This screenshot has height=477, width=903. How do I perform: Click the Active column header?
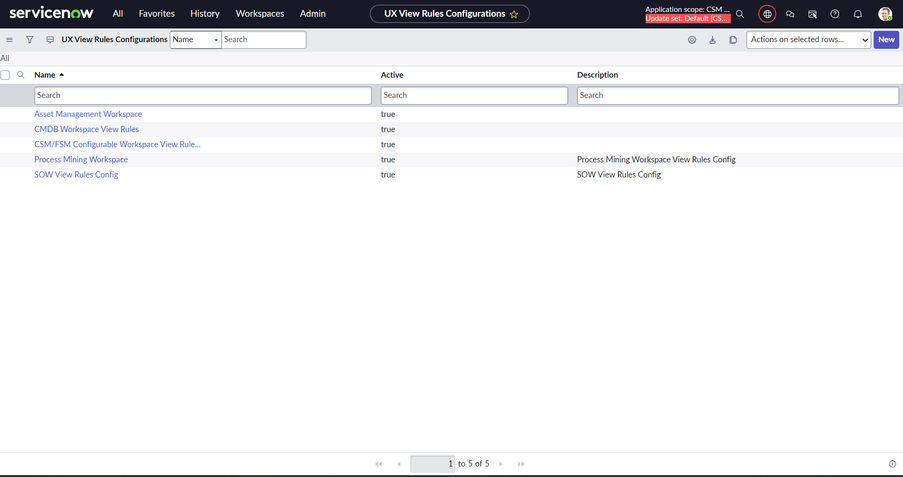click(x=392, y=75)
